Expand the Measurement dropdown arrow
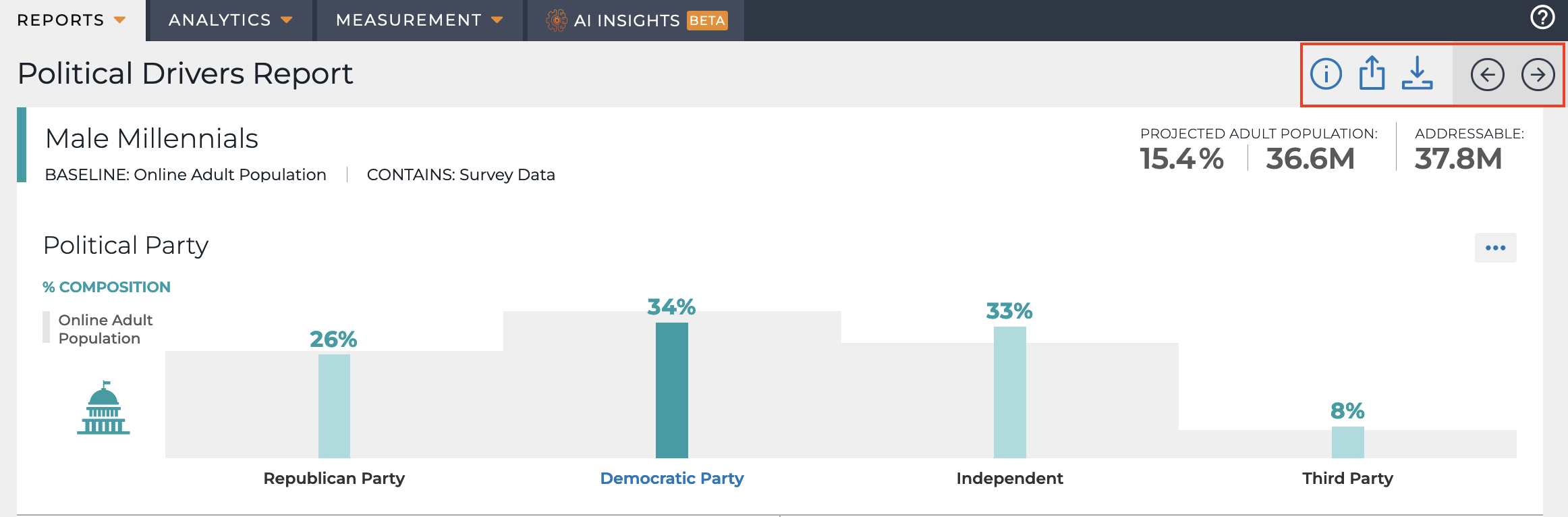1568x517 pixels. point(497,20)
